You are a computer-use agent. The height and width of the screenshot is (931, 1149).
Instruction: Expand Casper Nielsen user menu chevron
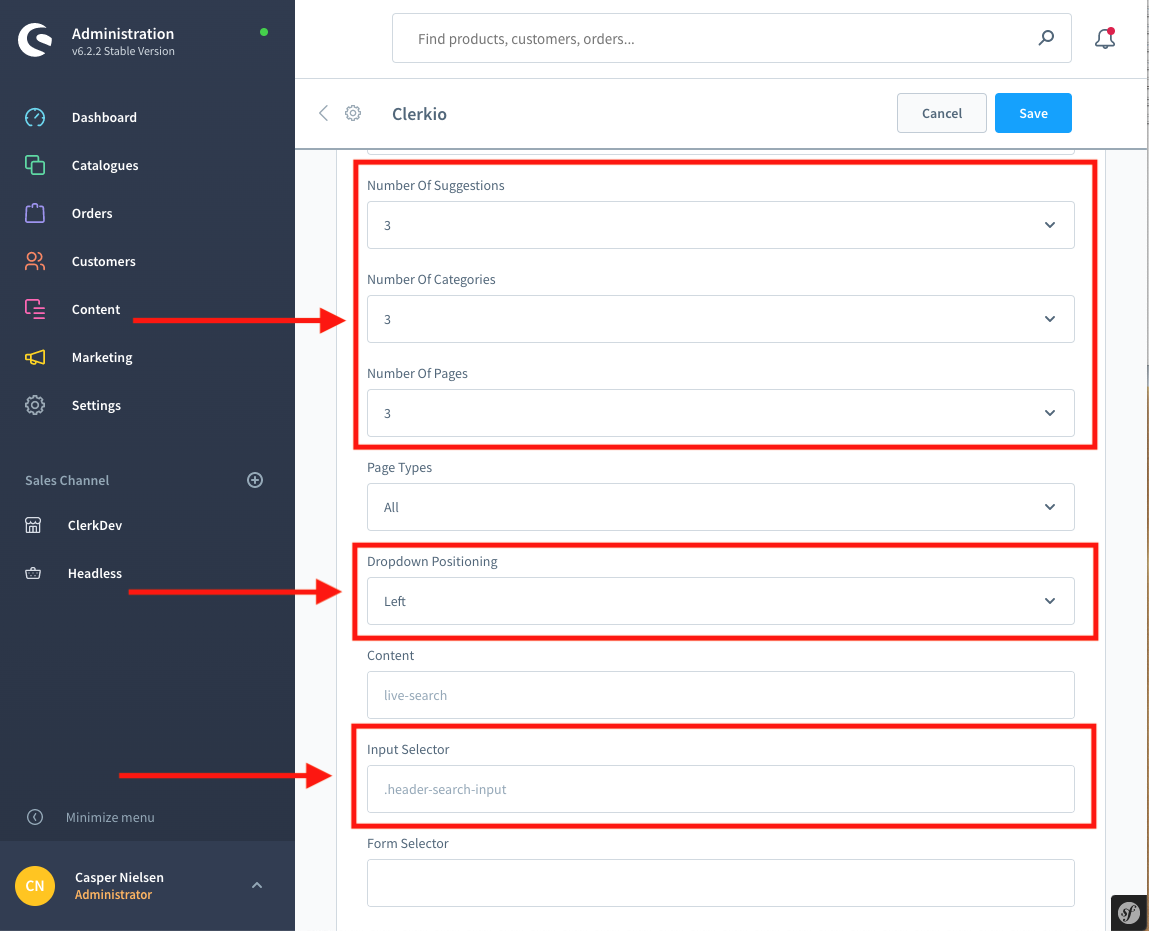tap(257, 885)
